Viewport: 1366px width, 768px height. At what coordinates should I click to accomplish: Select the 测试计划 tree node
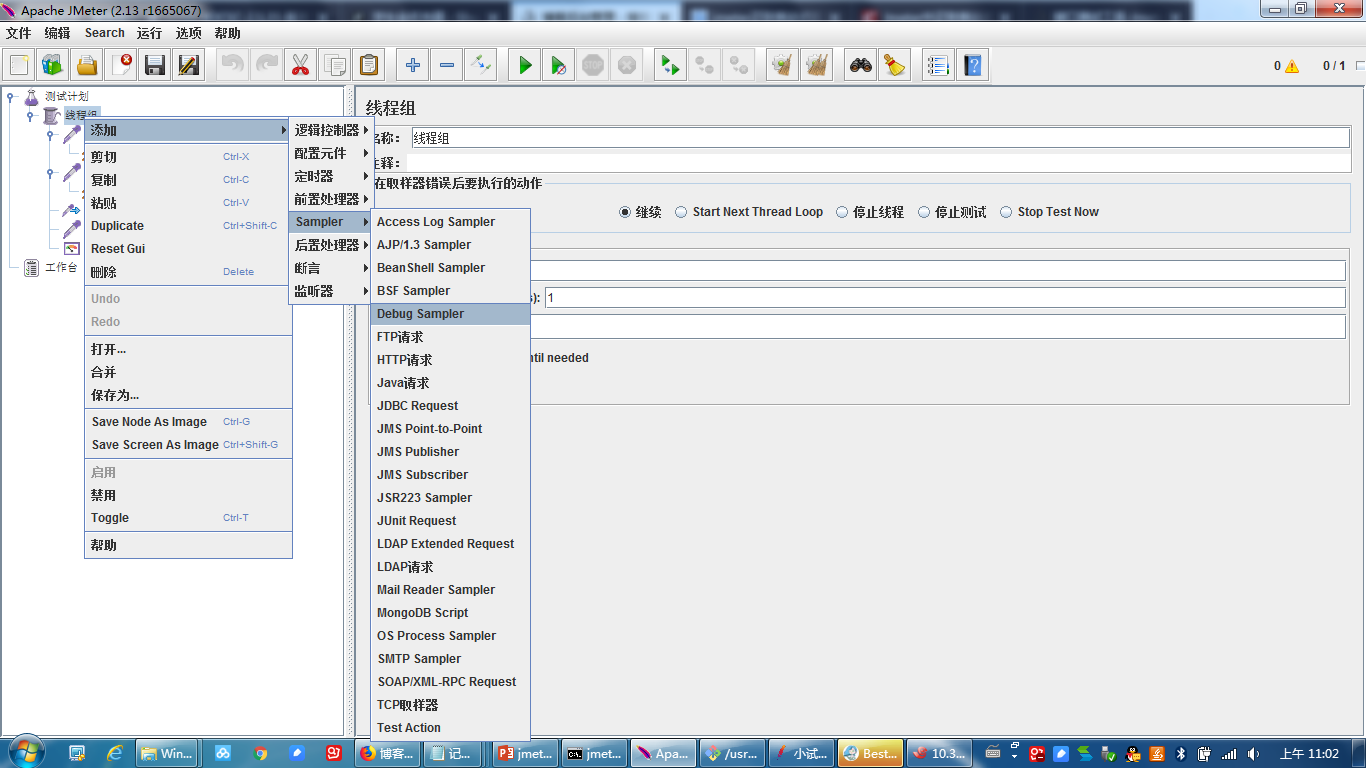click(66, 96)
